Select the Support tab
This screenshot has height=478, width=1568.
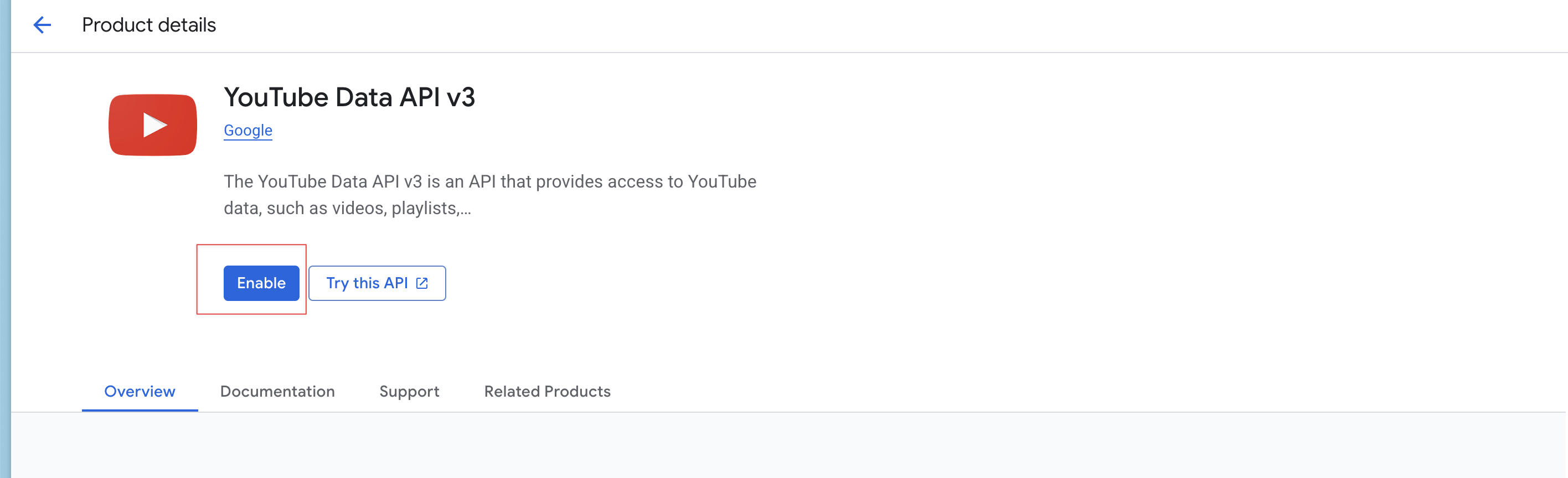(409, 391)
